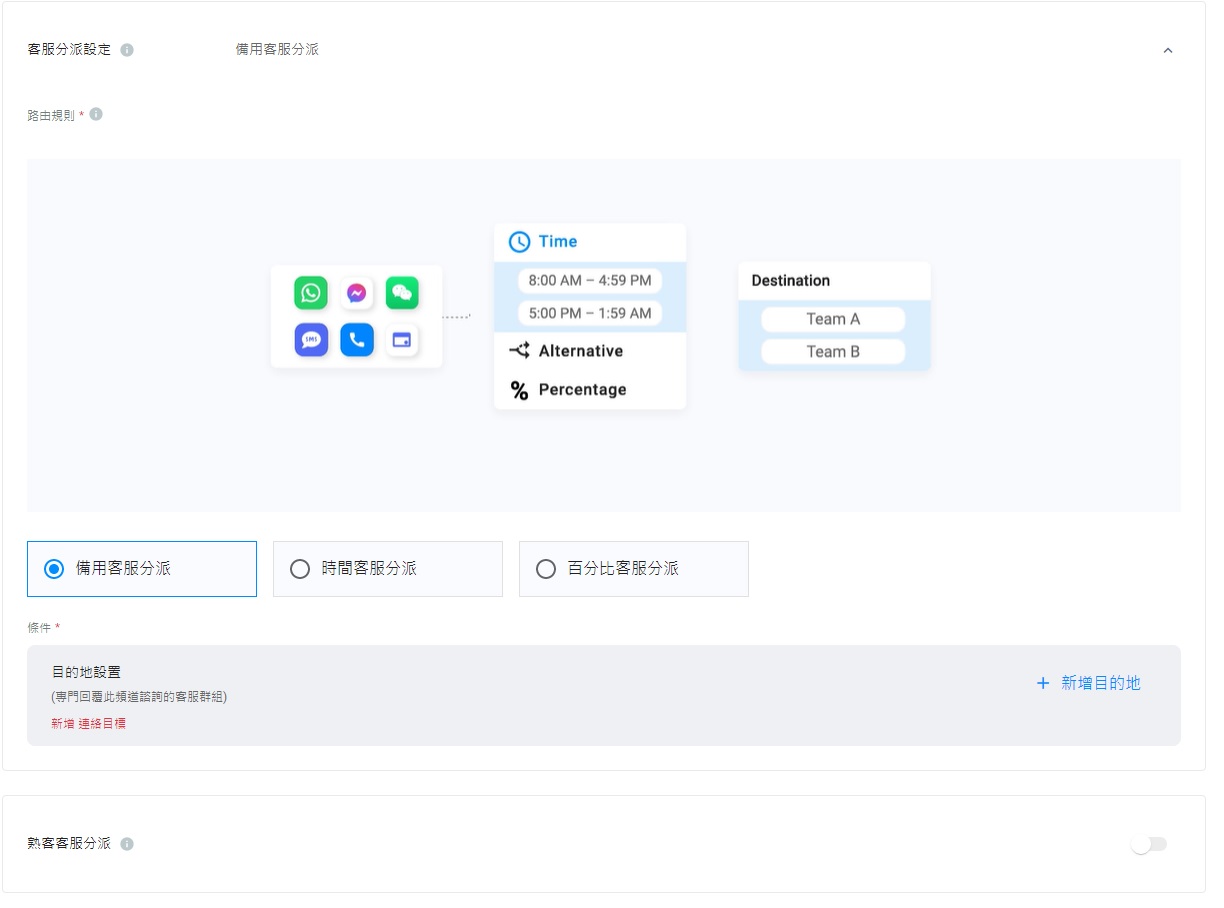Click the web chat widget icon
The width and height of the screenshot is (1224, 908).
coord(402,340)
